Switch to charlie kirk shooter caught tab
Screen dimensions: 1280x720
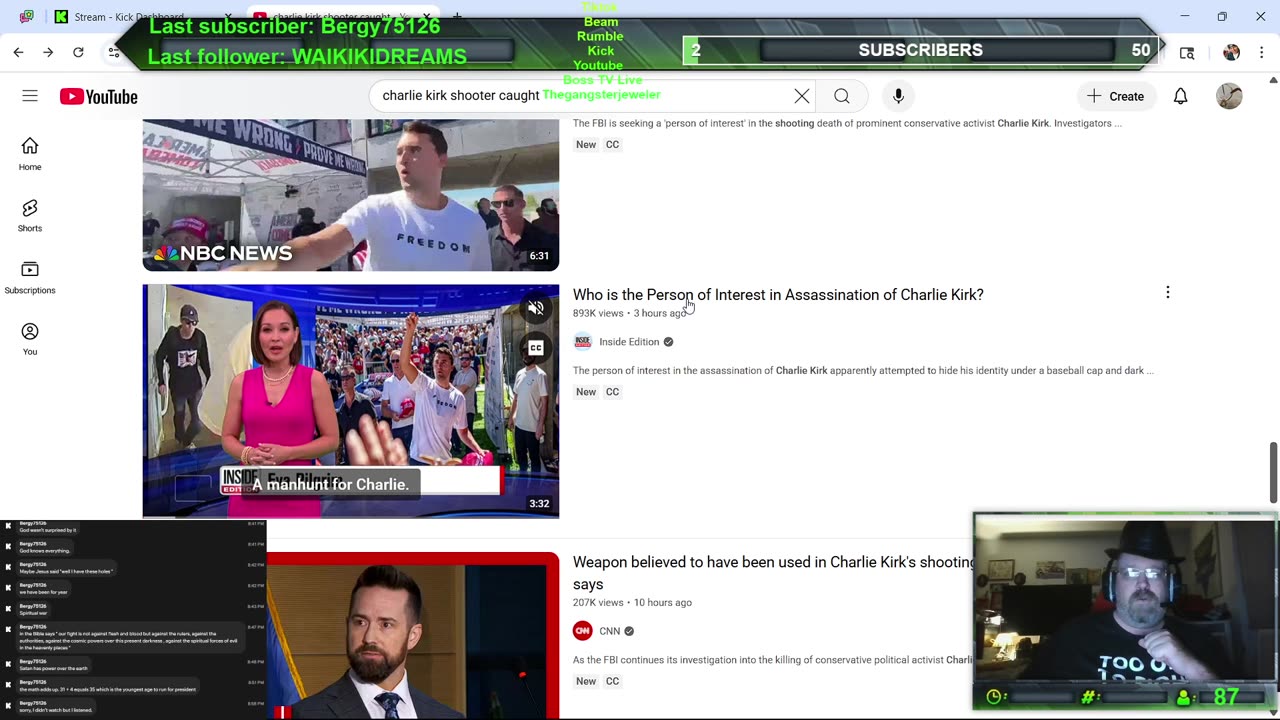(x=340, y=17)
